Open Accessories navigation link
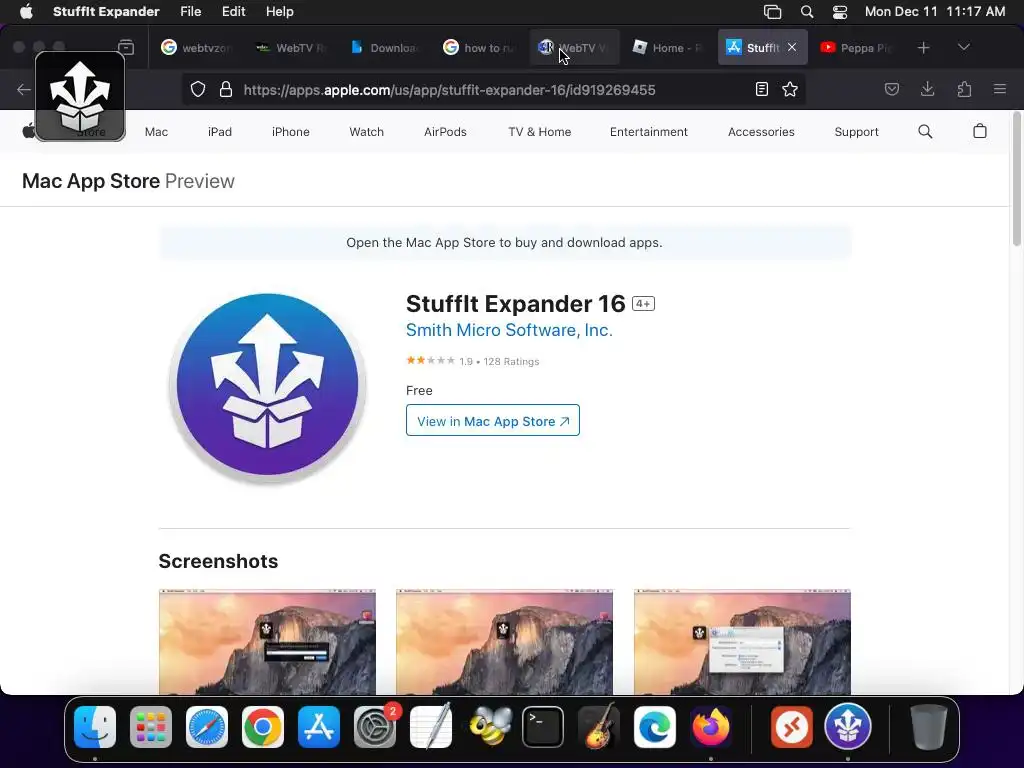The image size is (1024, 768). tap(761, 131)
